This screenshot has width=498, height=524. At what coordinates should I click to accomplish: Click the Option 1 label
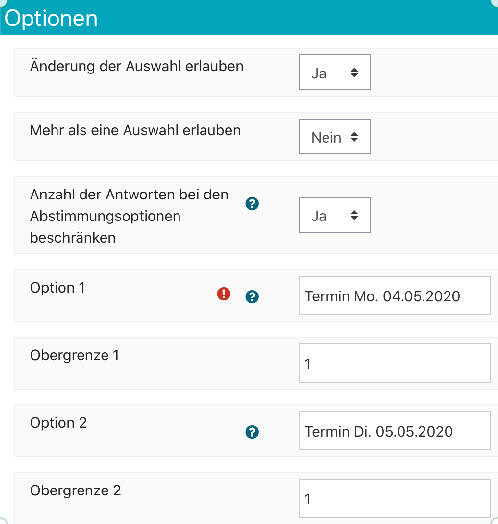[57, 288]
